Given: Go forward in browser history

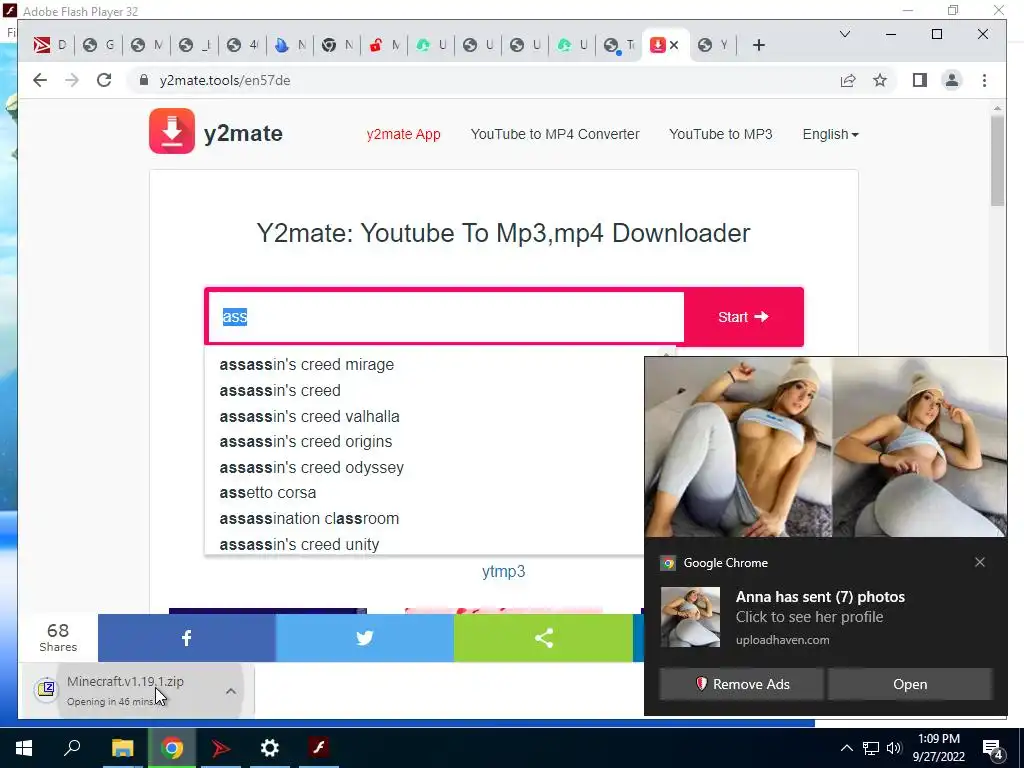Looking at the screenshot, I should pyautogui.click(x=72, y=80).
